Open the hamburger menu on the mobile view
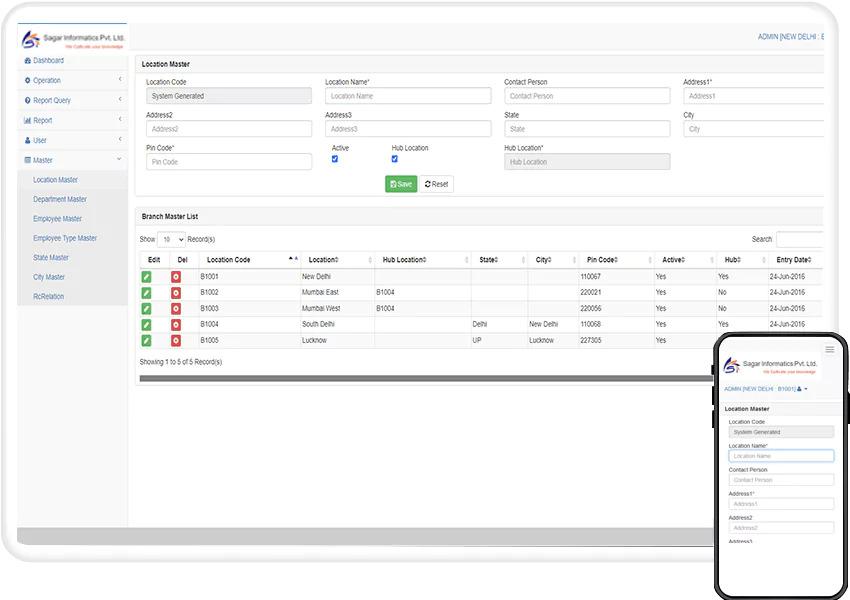 click(x=829, y=350)
